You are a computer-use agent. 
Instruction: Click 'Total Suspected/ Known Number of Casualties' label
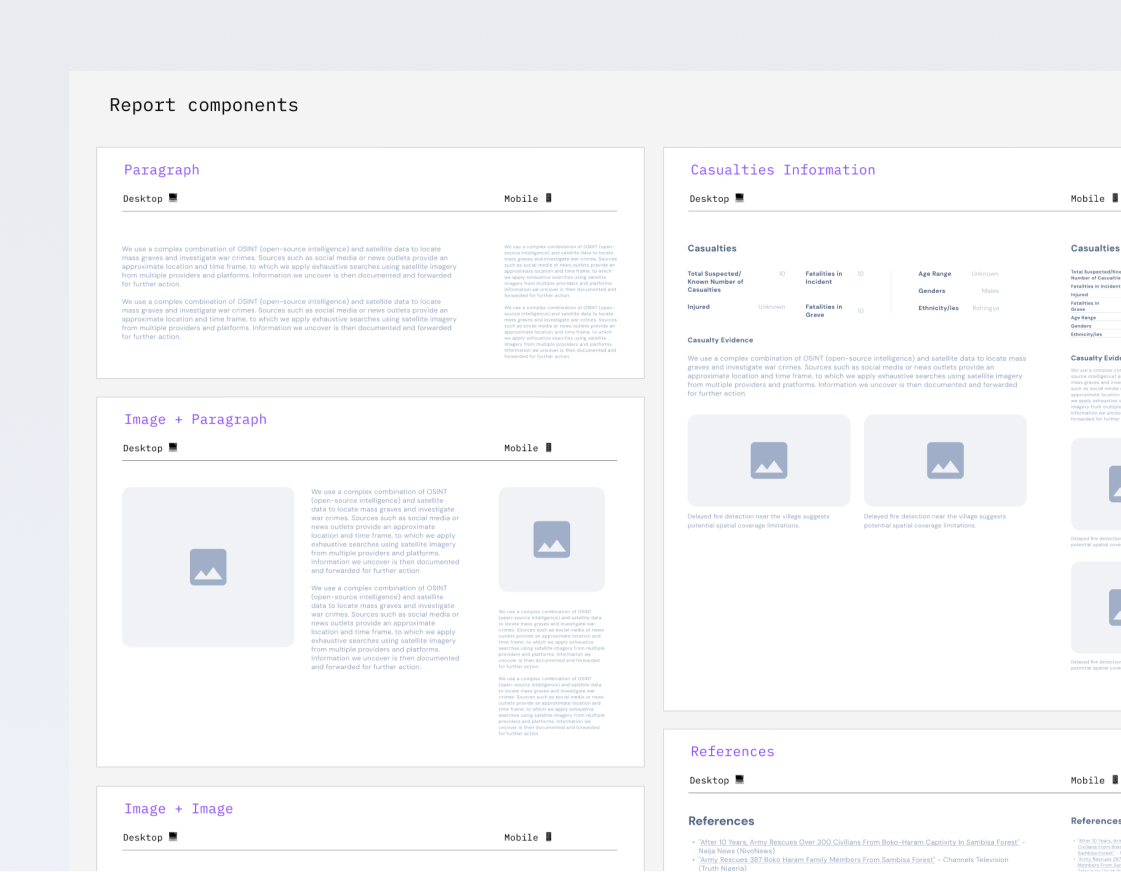[x=716, y=282]
